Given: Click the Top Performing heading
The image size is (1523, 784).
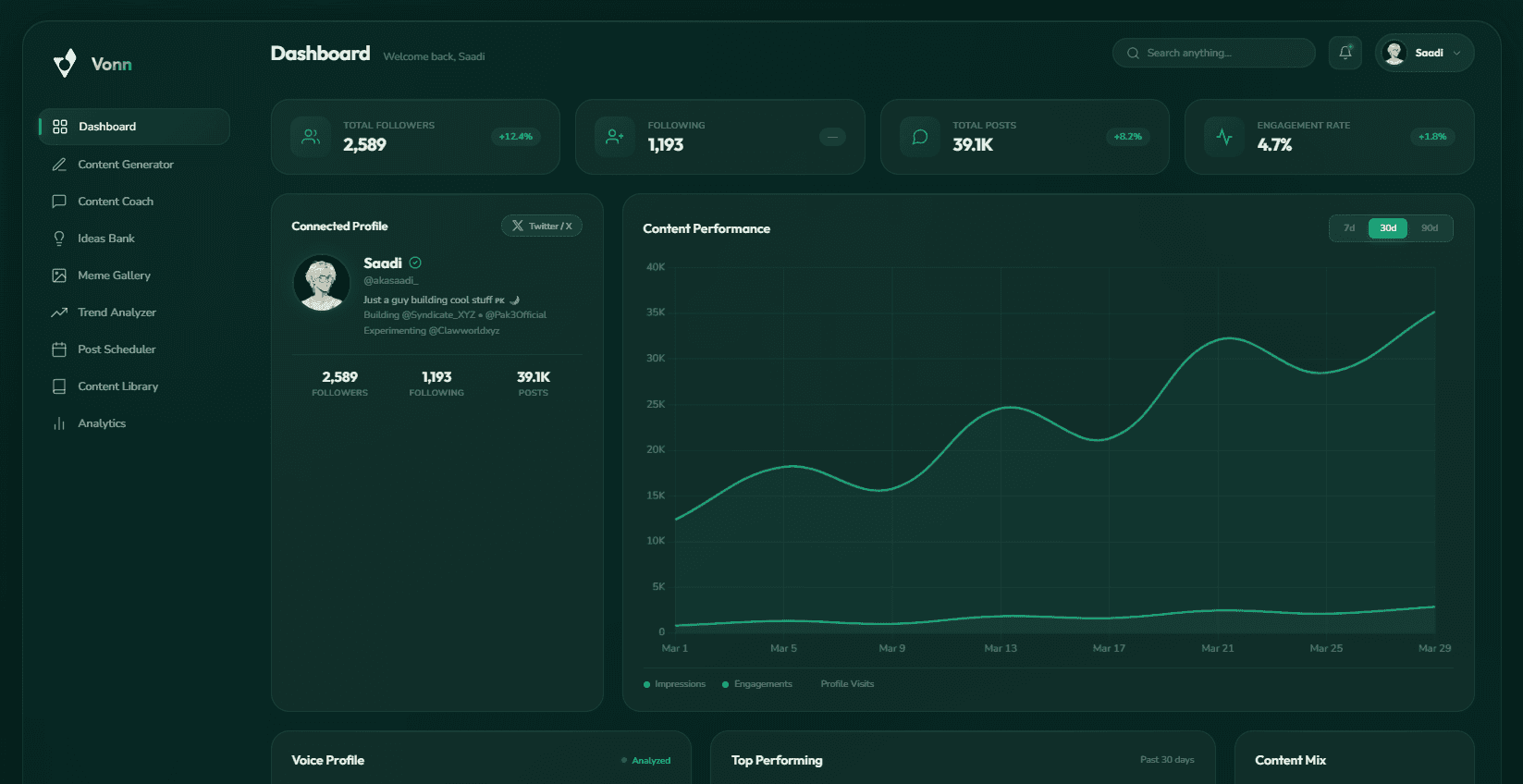Looking at the screenshot, I should (x=777, y=760).
